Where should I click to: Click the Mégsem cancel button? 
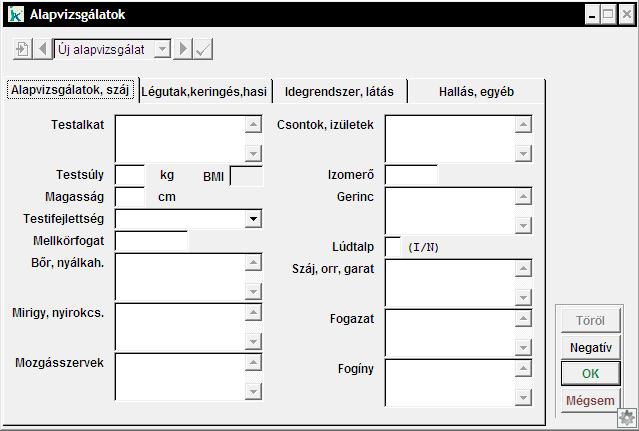[x=590, y=400]
